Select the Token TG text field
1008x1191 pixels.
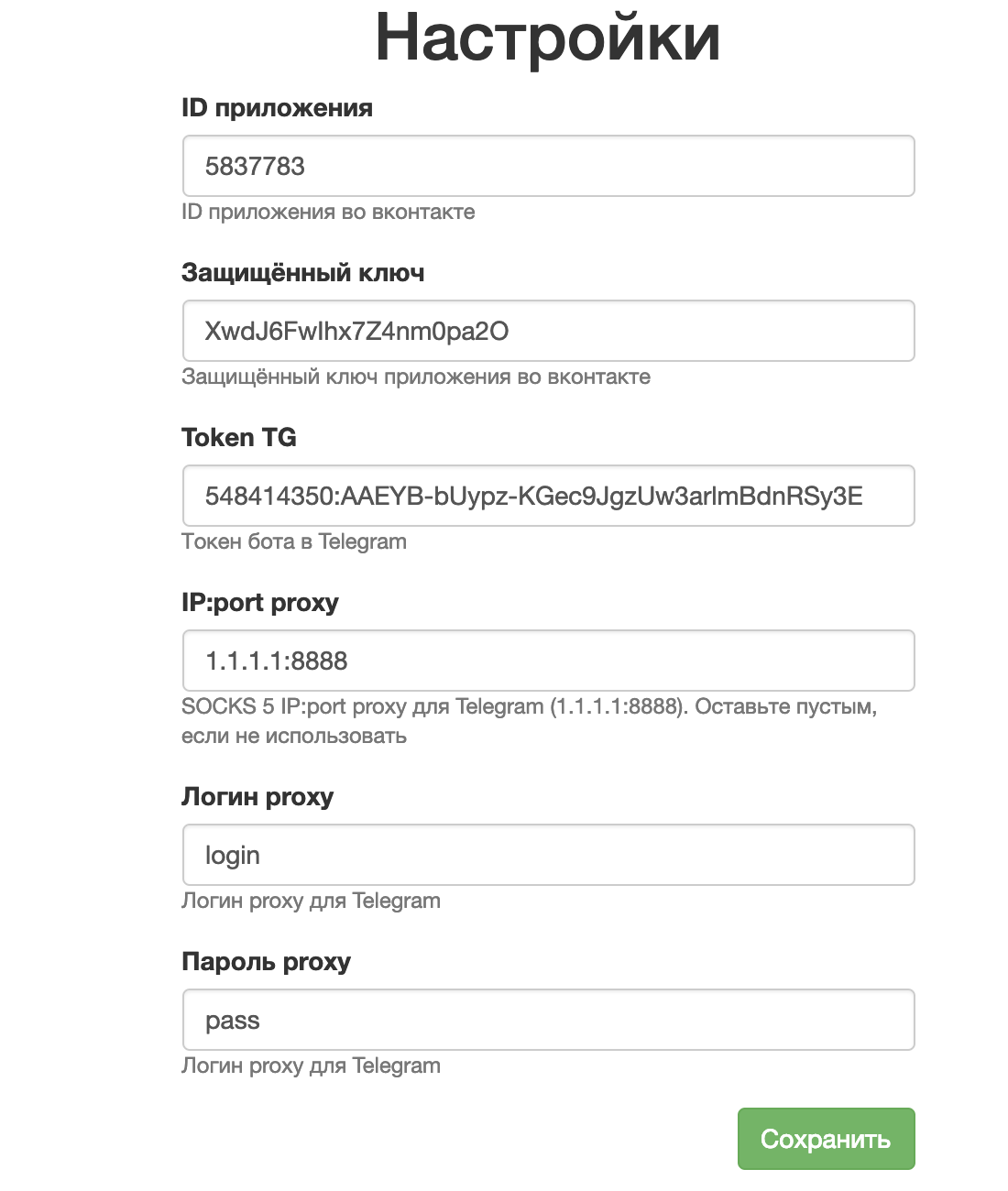tap(548, 496)
